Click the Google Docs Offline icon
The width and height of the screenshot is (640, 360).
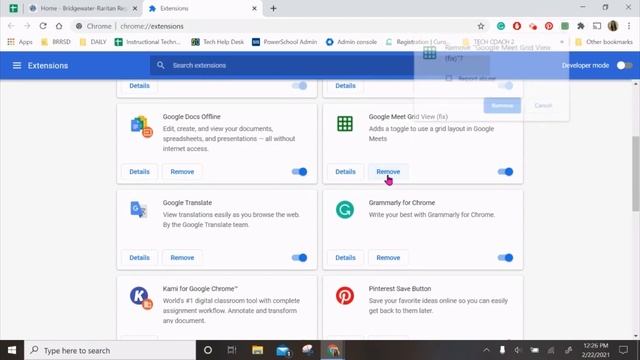[x=141, y=126]
